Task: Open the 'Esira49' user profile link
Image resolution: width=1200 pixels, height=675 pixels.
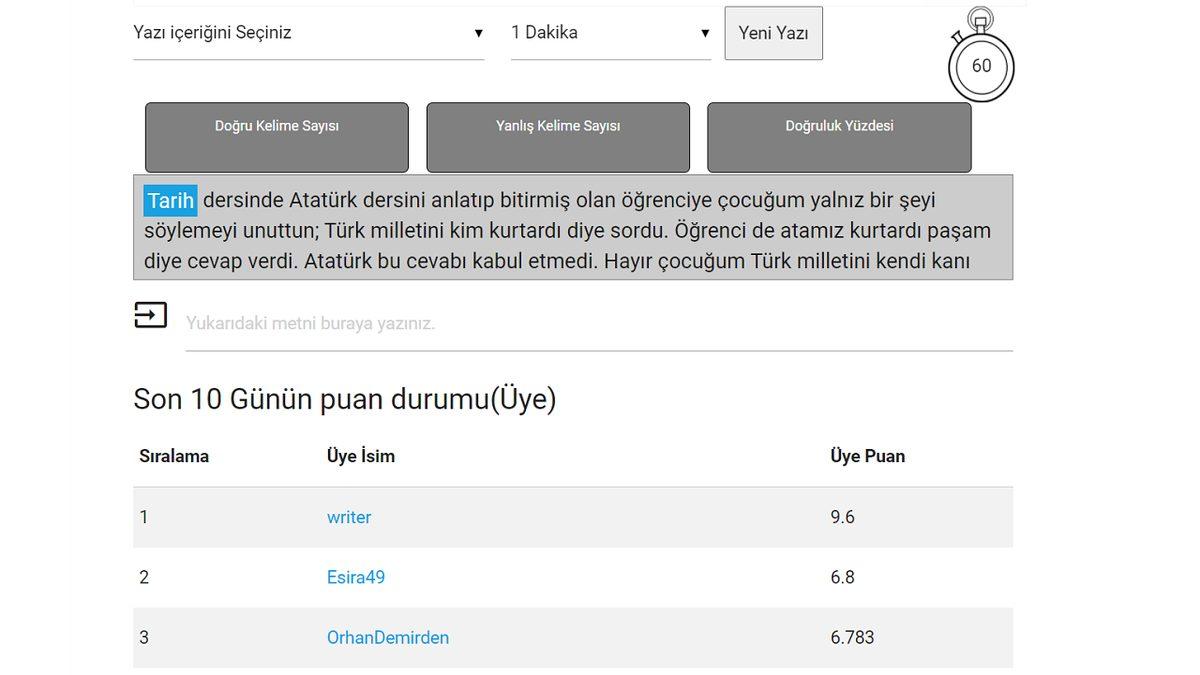Action: click(x=356, y=577)
